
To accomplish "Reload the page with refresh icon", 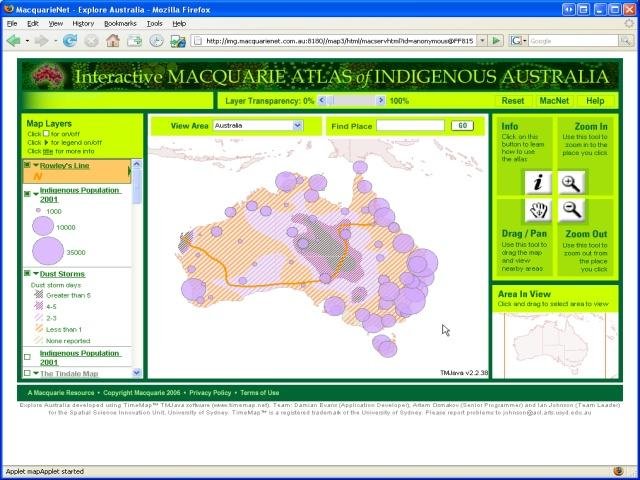I will pos(70,41).
